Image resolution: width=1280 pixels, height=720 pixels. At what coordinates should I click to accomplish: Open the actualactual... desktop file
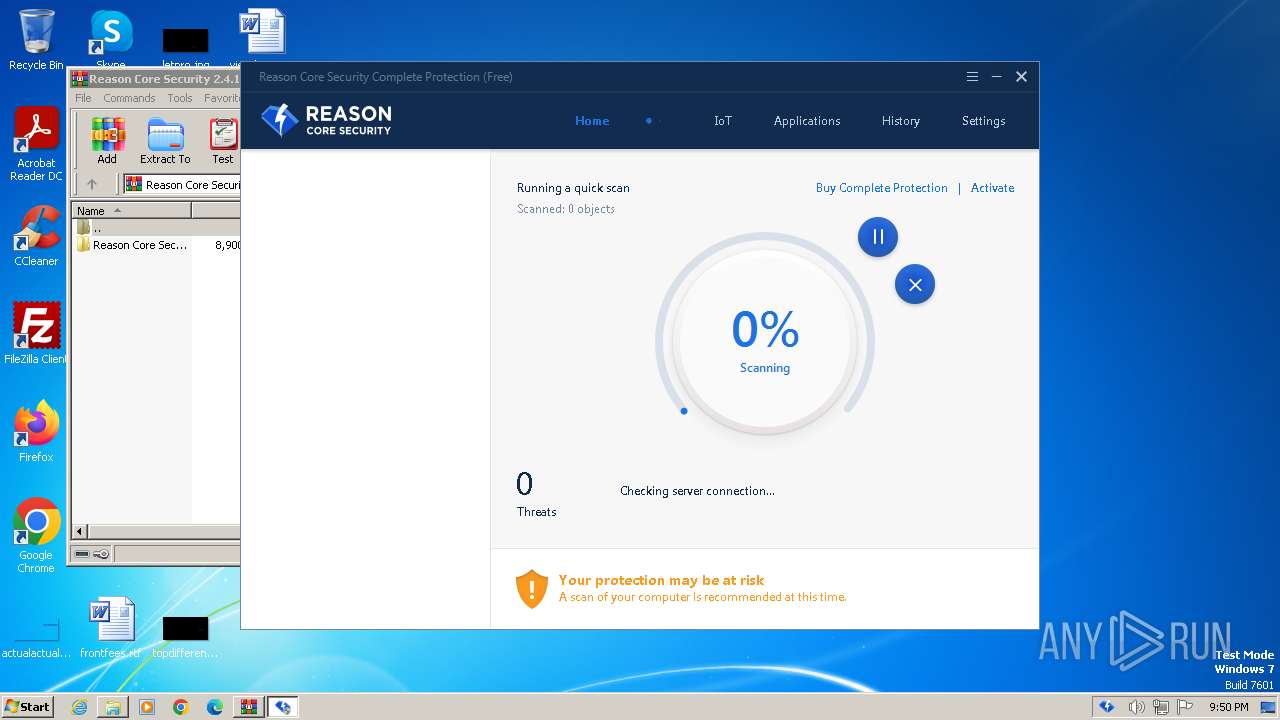[36, 637]
